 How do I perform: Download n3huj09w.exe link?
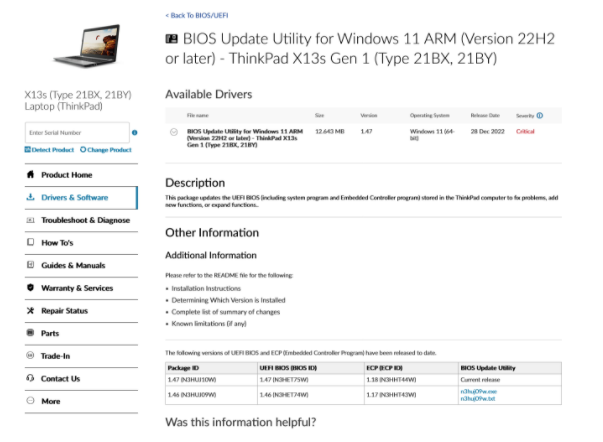pyautogui.click(x=478, y=392)
